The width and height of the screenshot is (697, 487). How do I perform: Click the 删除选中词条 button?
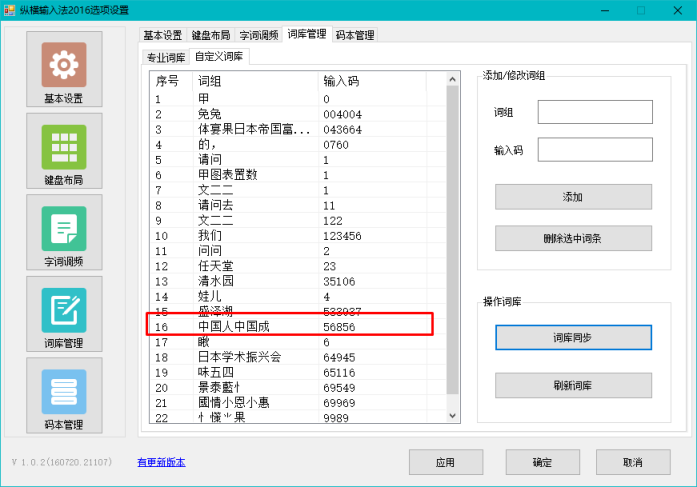(573, 238)
